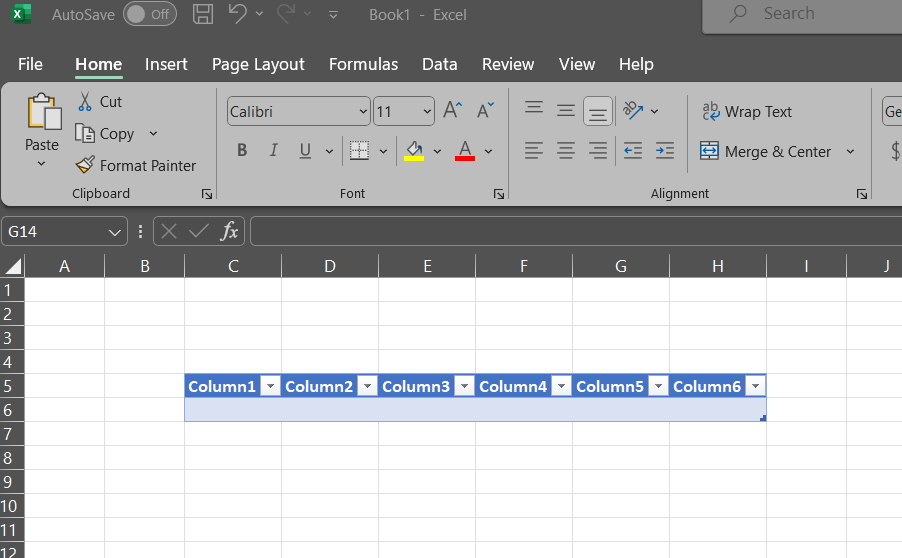Expand the Borders dropdown arrow
The width and height of the screenshot is (902, 558).
[383, 151]
